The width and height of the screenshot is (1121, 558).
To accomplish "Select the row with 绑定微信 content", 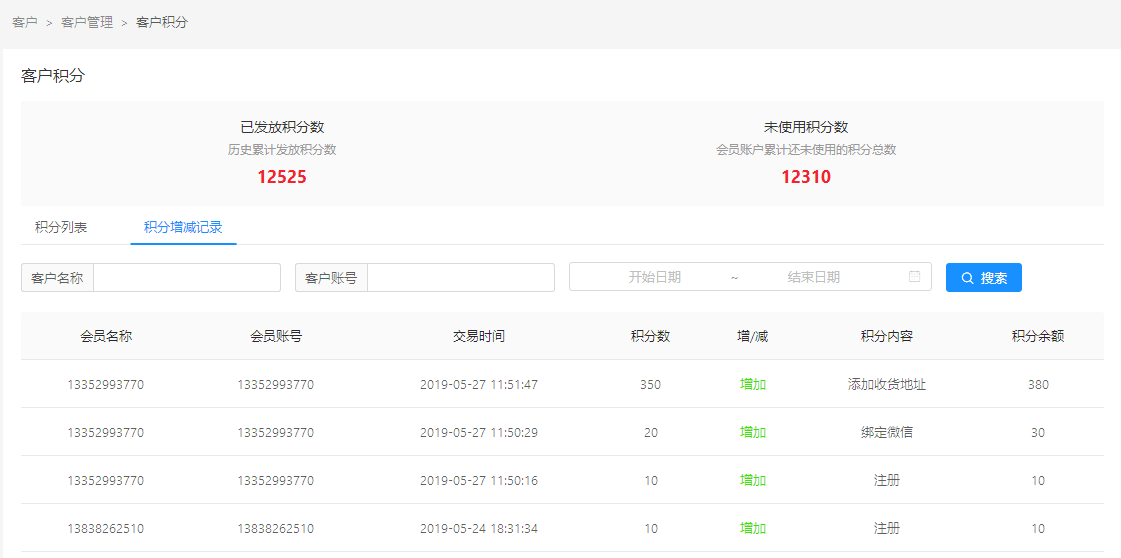I will (x=887, y=432).
